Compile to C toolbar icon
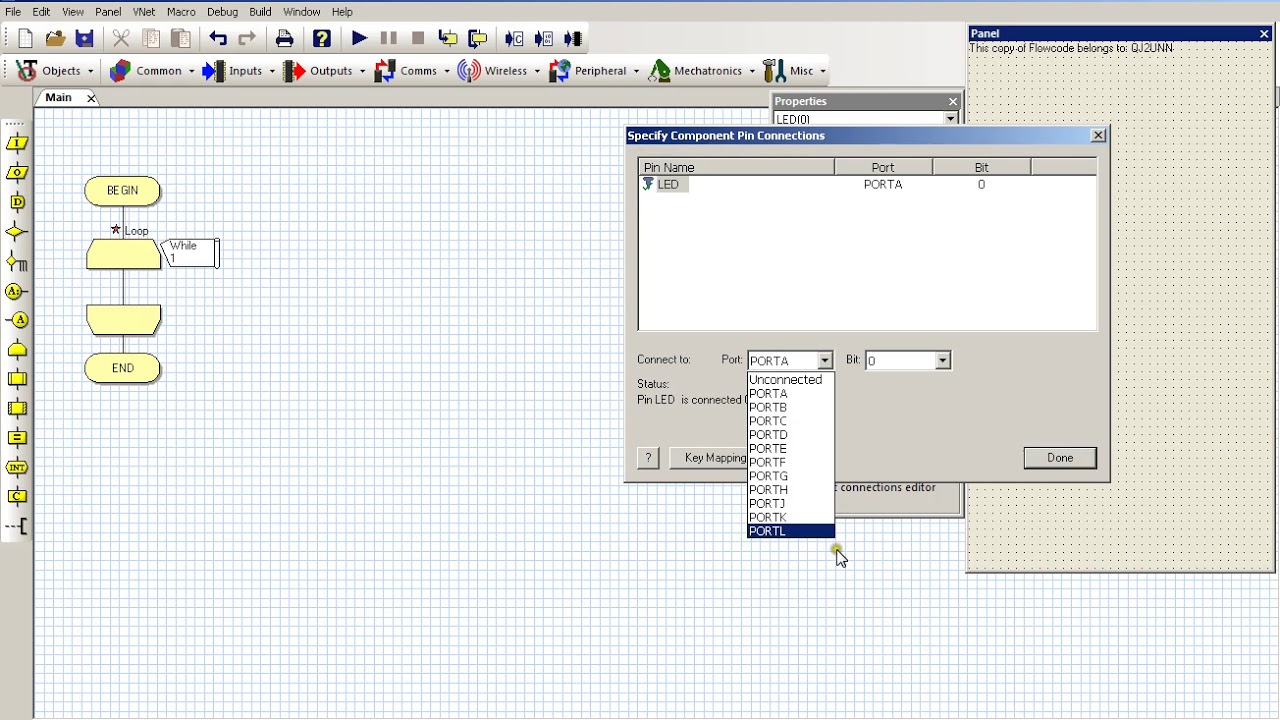 (514, 39)
